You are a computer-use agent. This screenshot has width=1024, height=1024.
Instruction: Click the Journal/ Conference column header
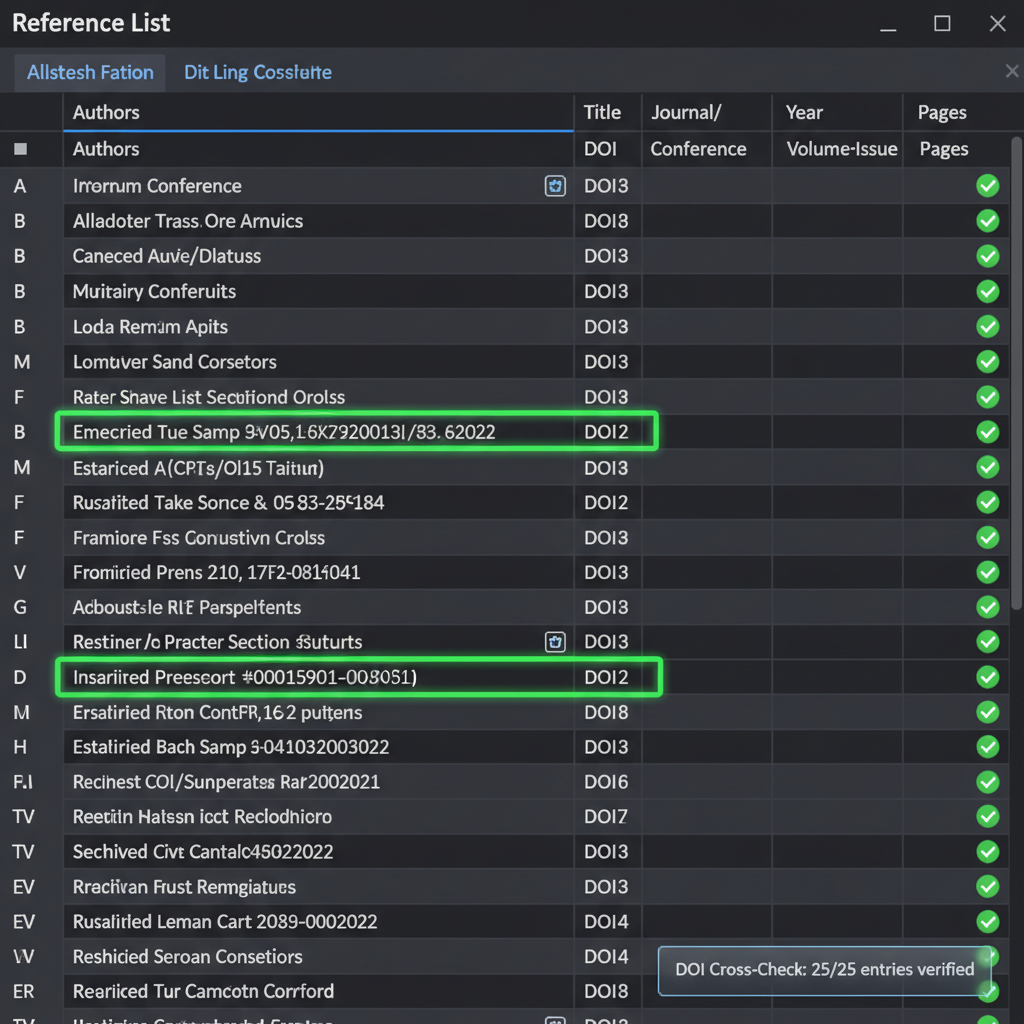[686, 112]
